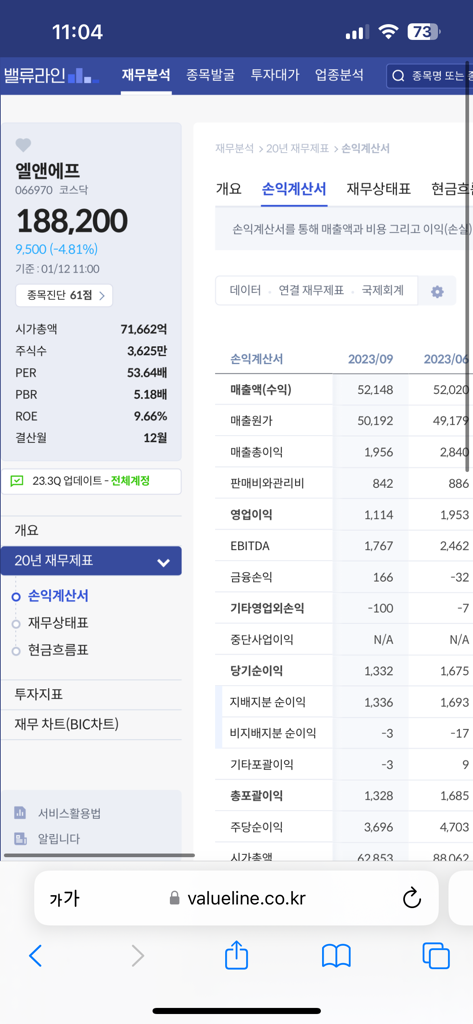Tap Safari's share icon
Image resolution: width=473 pixels, height=1024 pixels.
236,956
